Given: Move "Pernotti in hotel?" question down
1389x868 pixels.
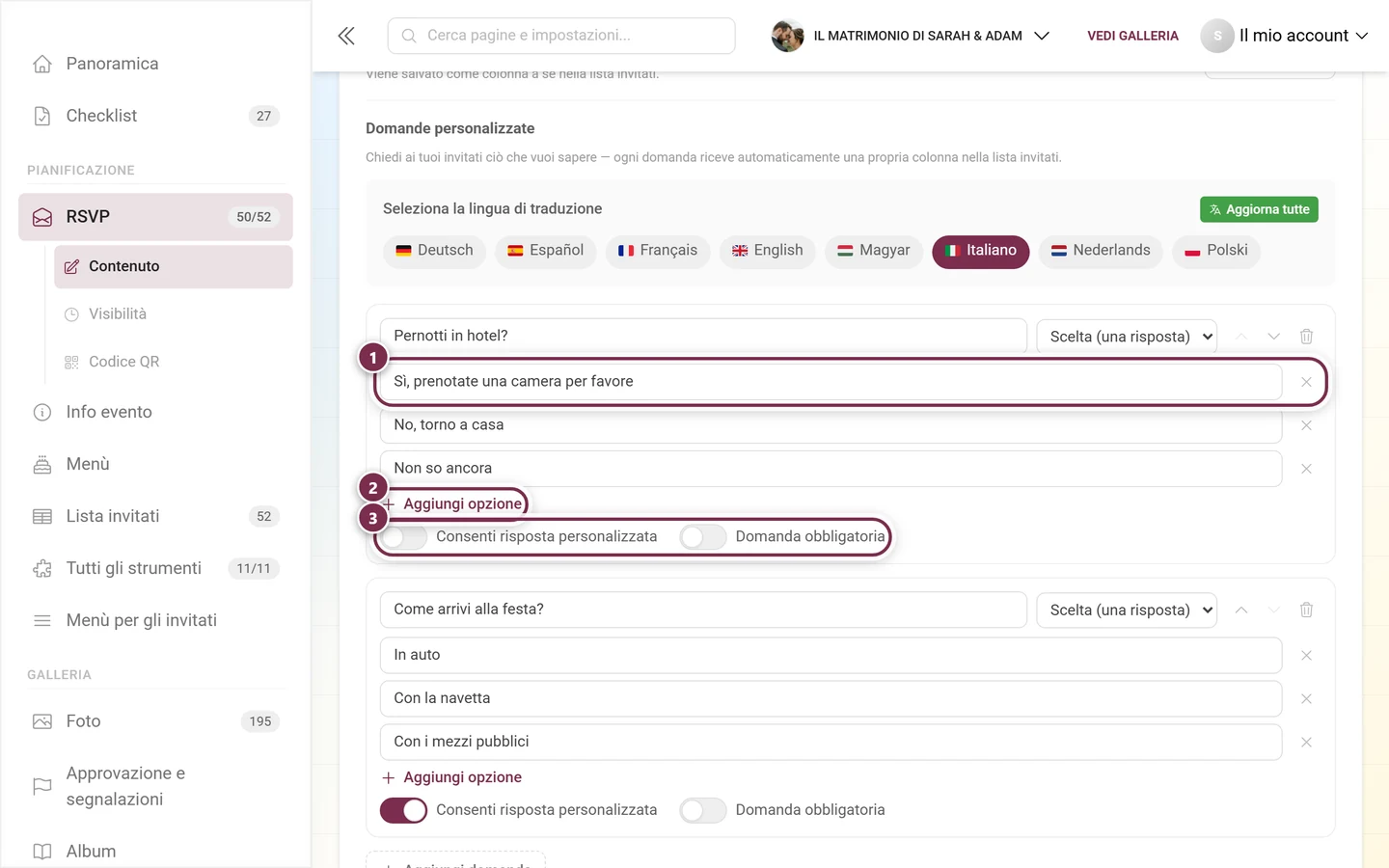Looking at the screenshot, I should (x=1273, y=337).
